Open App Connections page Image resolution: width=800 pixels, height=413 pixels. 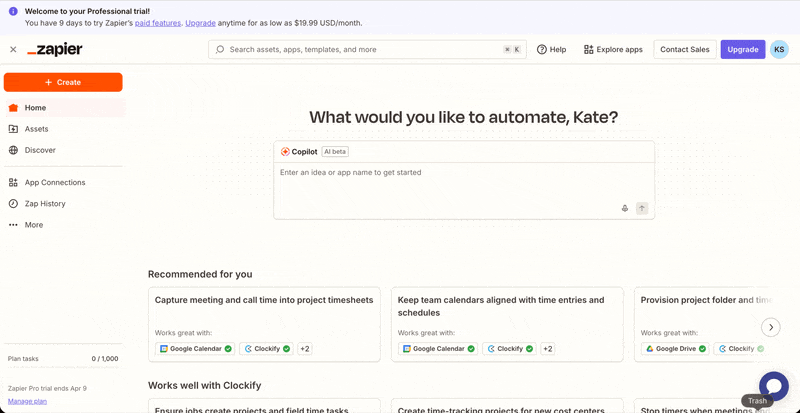(x=54, y=183)
